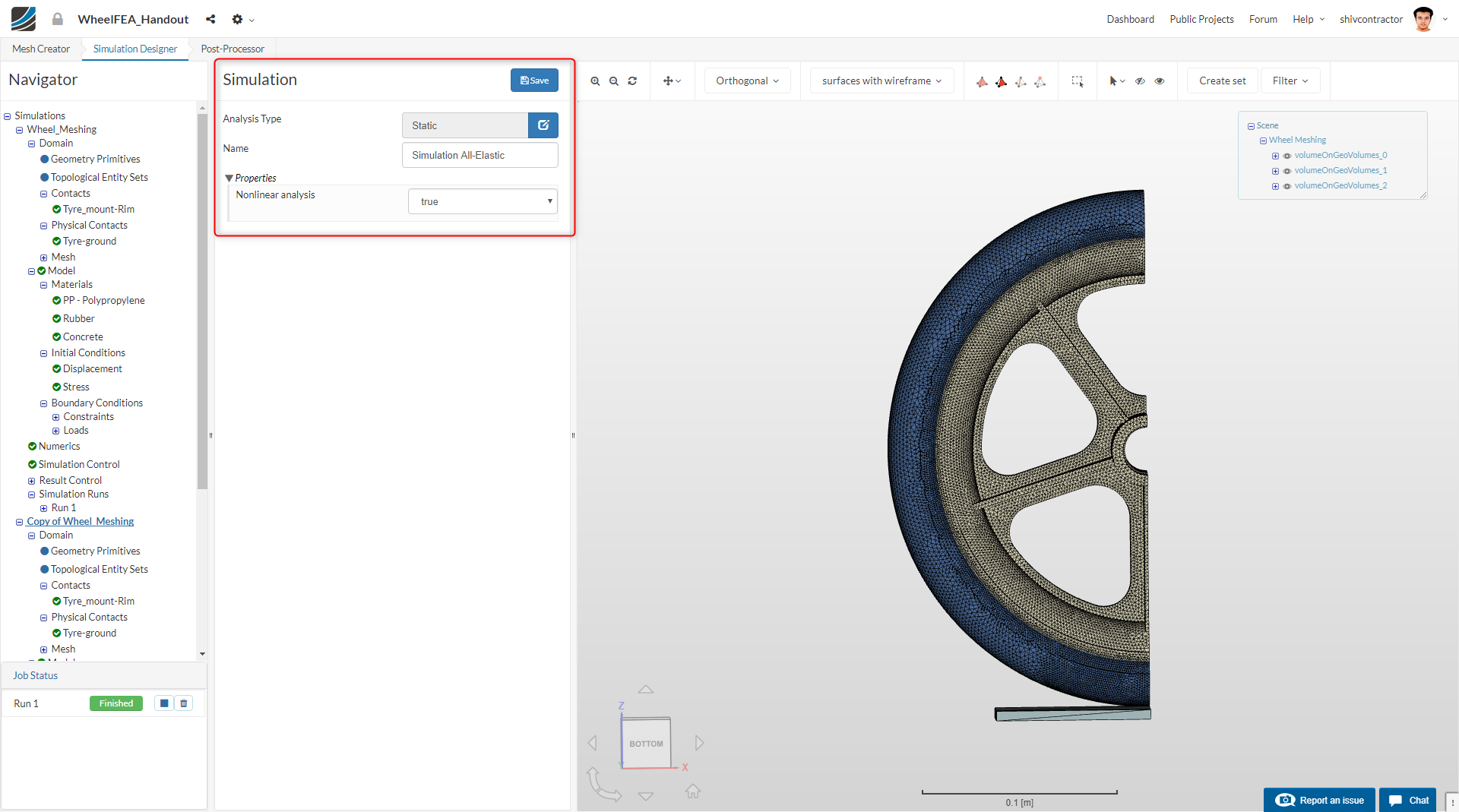Click the zoom in magnifier icon

pyautogui.click(x=595, y=81)
